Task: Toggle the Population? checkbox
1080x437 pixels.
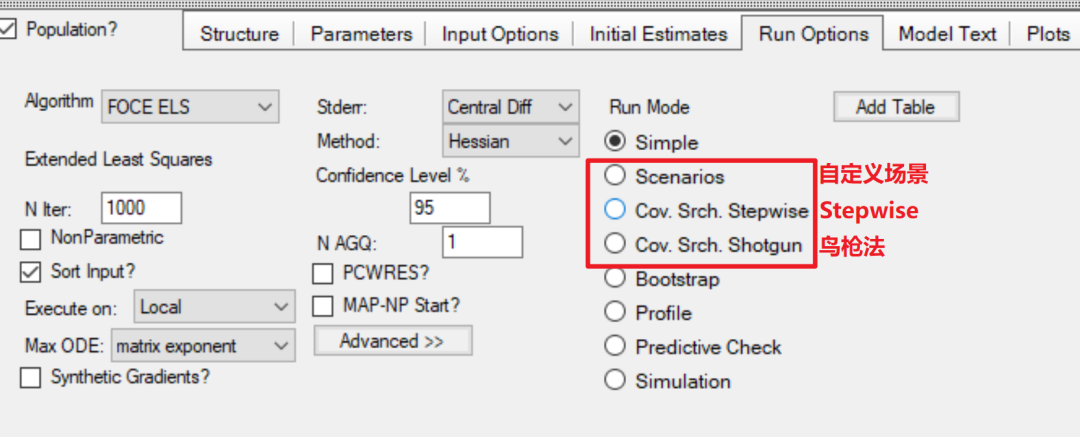Action: pos(9,30)
